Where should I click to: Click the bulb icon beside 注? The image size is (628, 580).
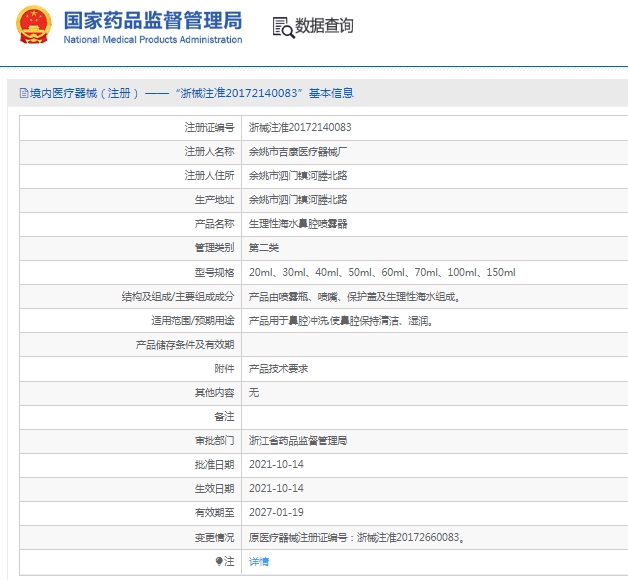219,561
